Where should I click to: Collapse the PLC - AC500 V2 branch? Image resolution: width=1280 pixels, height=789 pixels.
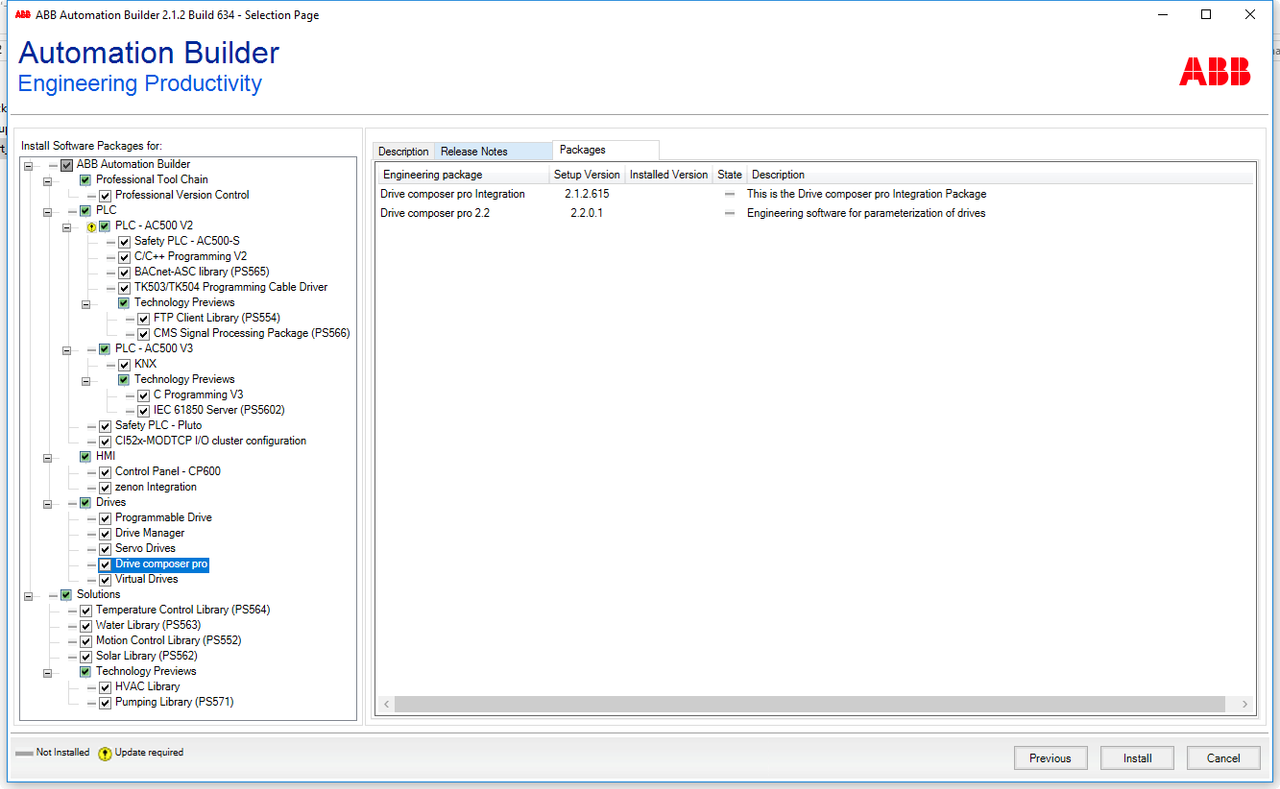coord(66,226)
